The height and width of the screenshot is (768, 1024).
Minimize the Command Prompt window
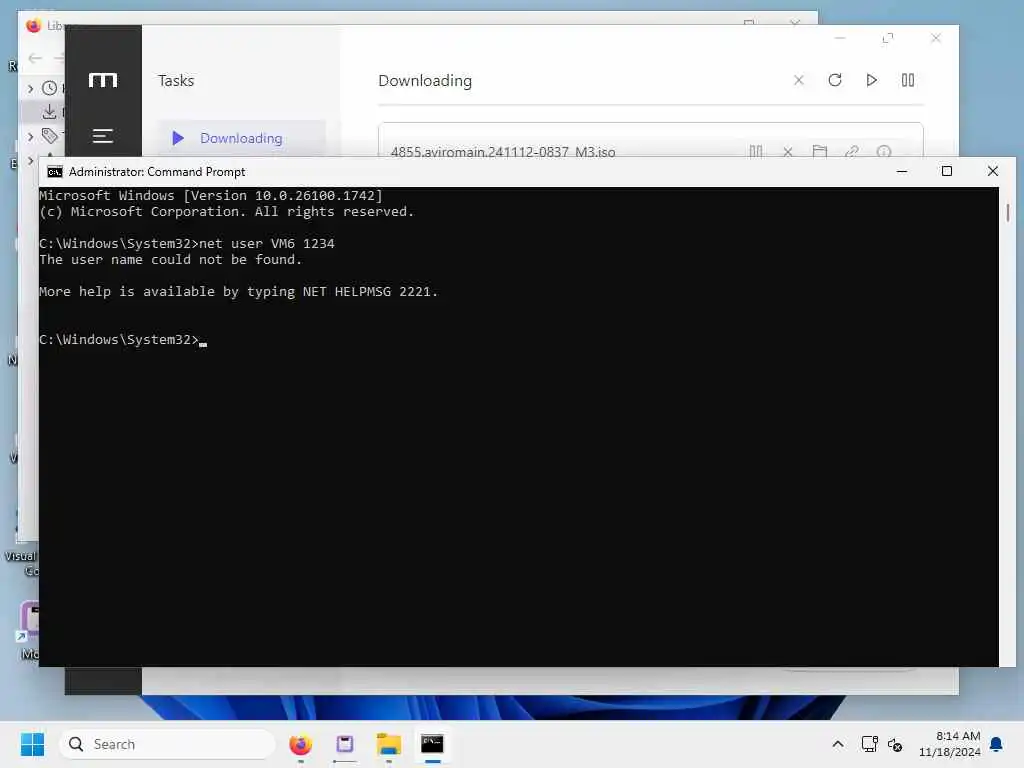pyautogui.click(x=902, y=171)
